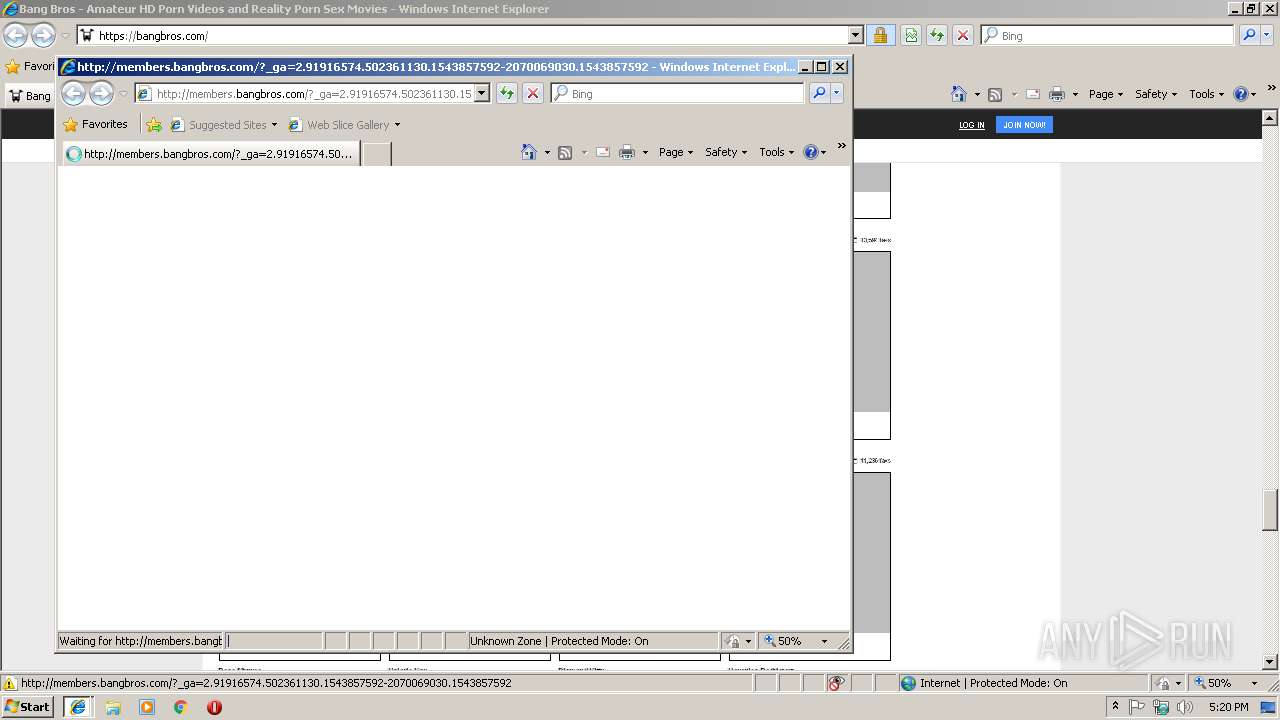Open Windows Media Player from taskbar
The height and width of the screenshot is (720, 1280).
click(147, 707)
